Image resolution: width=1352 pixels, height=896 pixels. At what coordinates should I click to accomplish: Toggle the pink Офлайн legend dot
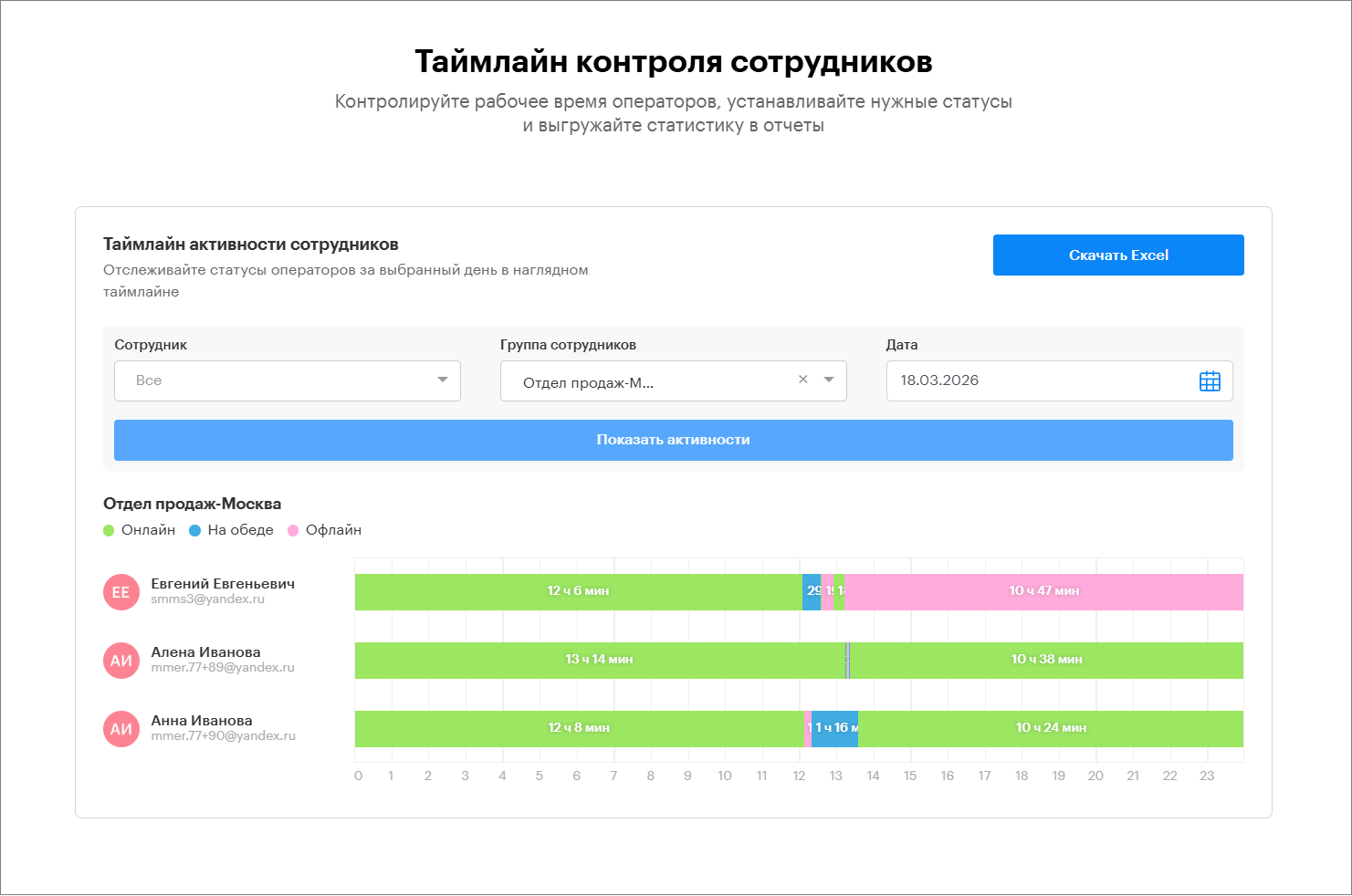pyautogui.click(x=293, y=531)
